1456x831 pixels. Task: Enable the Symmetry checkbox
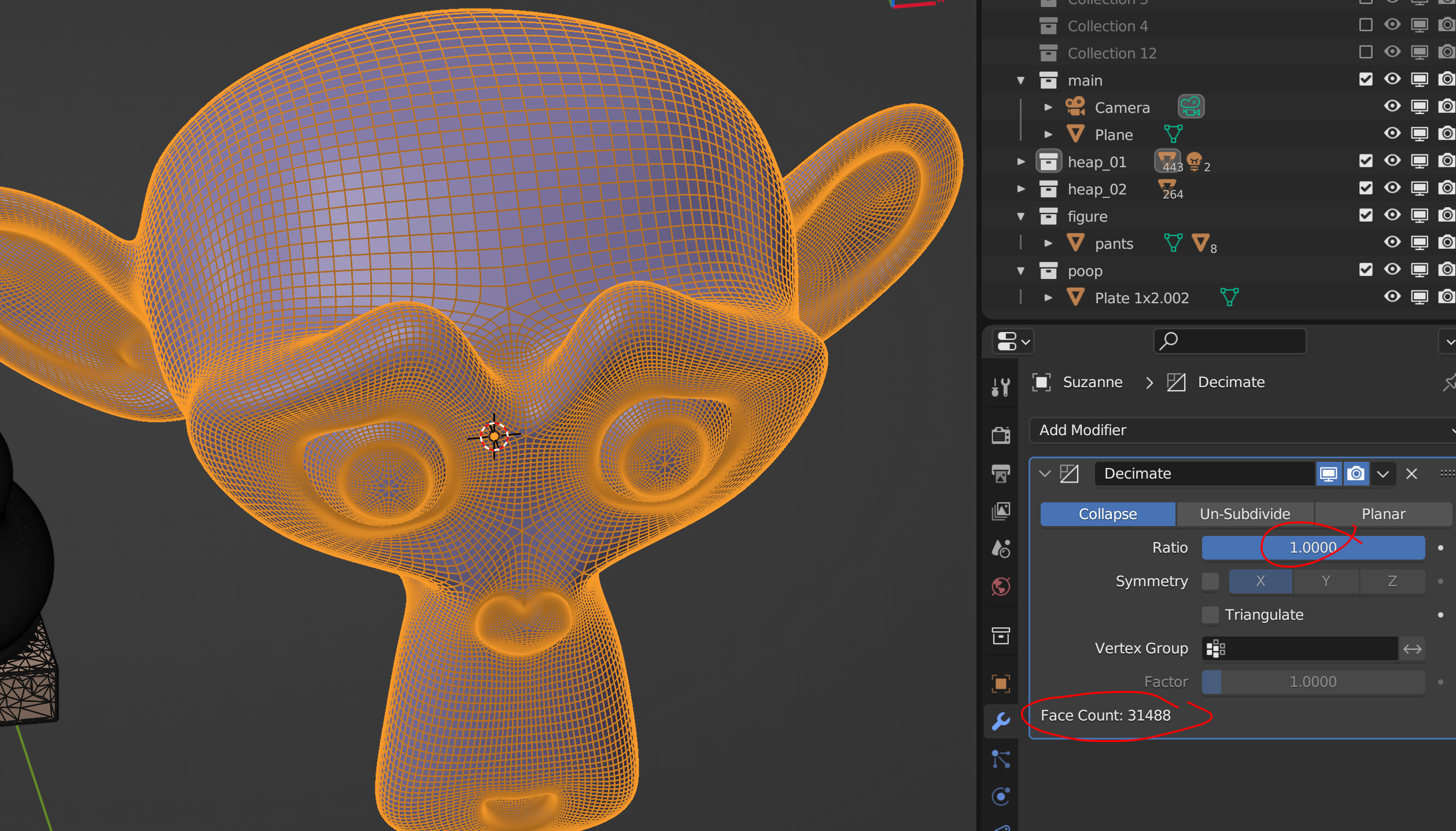tap(1210, 581)
